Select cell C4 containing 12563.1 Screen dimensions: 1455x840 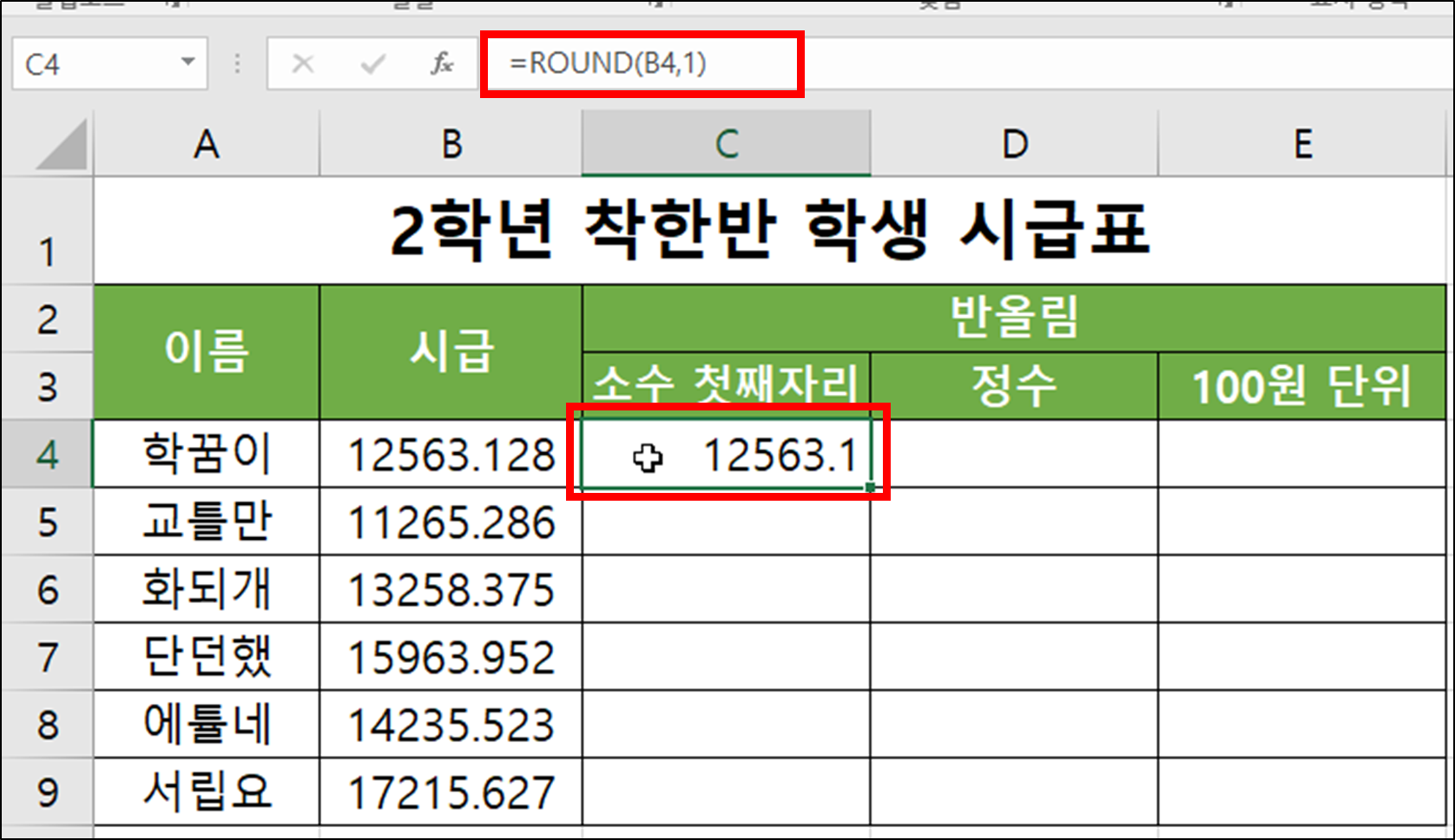point(726,453)
